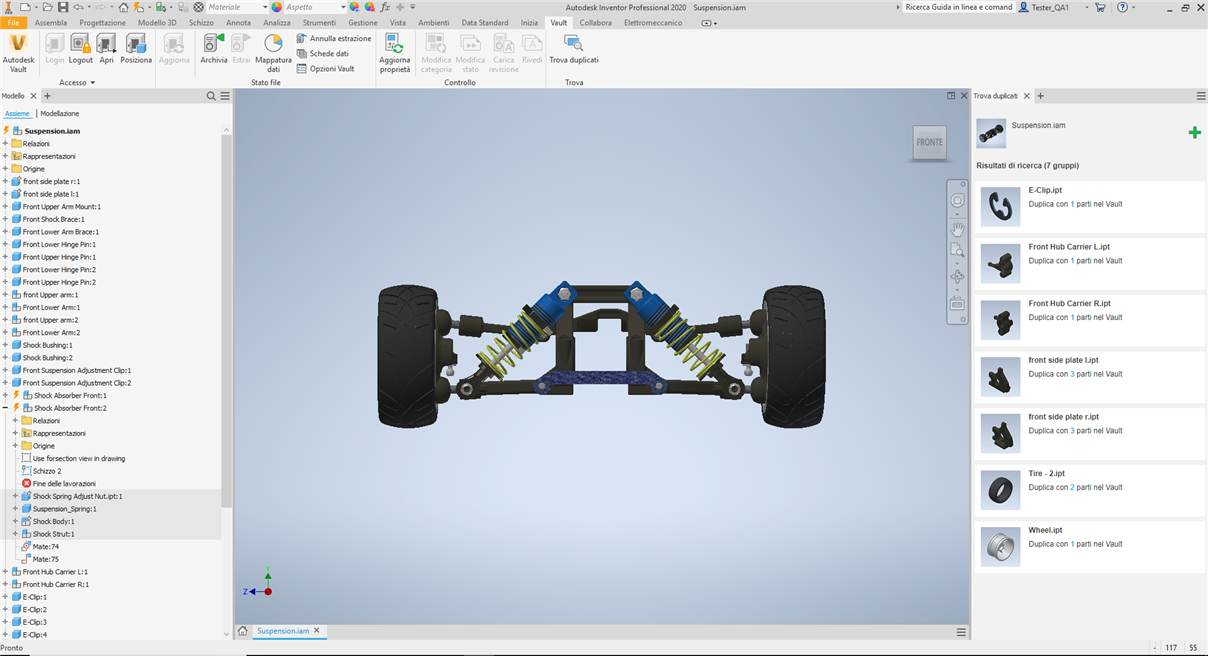Image resolution: width=1208 pixels, height=656 pixels.
Task: Expand Suspension_Spring:1 node
Action: click(x=15, y=509)
